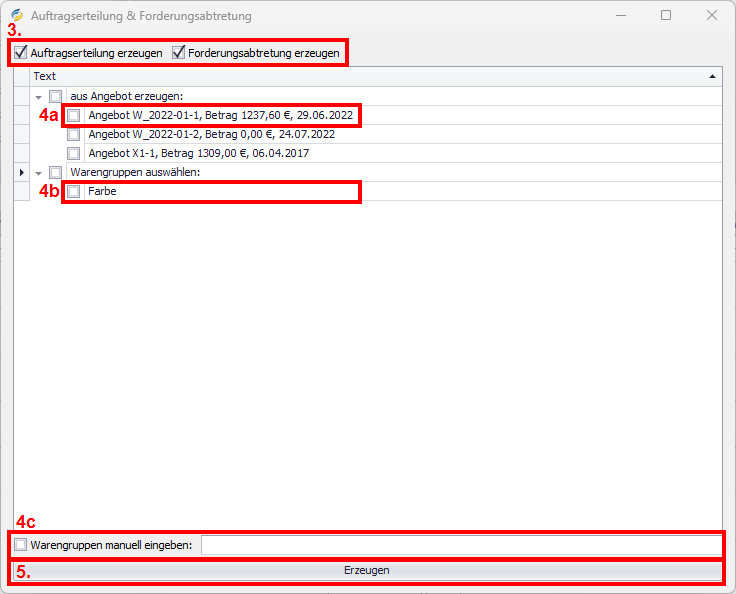The image size is (736, 594).
Task: Click the sort arrow in the Text header
Action: tap(712, 76)
